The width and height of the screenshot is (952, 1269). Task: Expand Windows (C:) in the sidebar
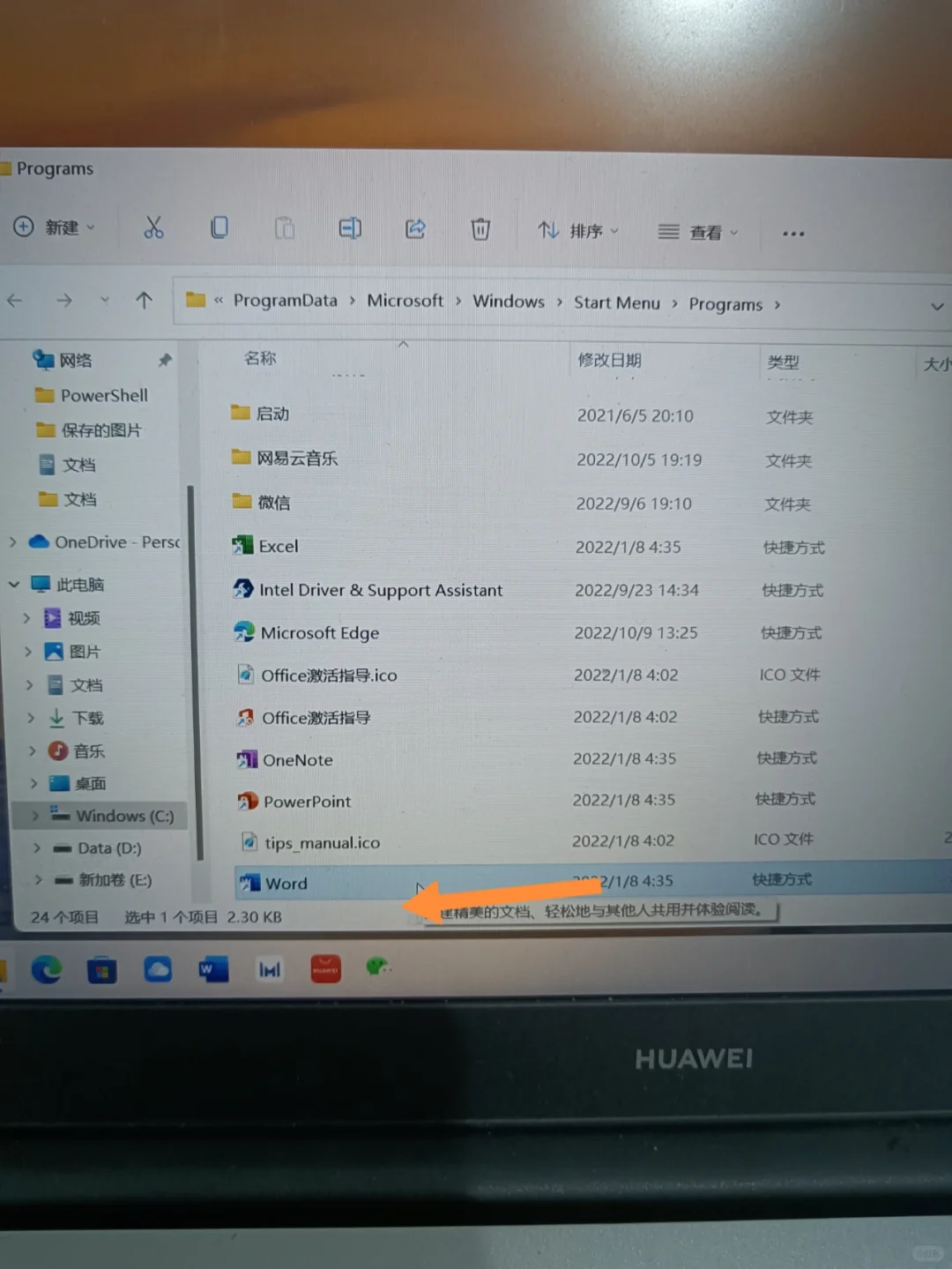[x=37, y=816]
